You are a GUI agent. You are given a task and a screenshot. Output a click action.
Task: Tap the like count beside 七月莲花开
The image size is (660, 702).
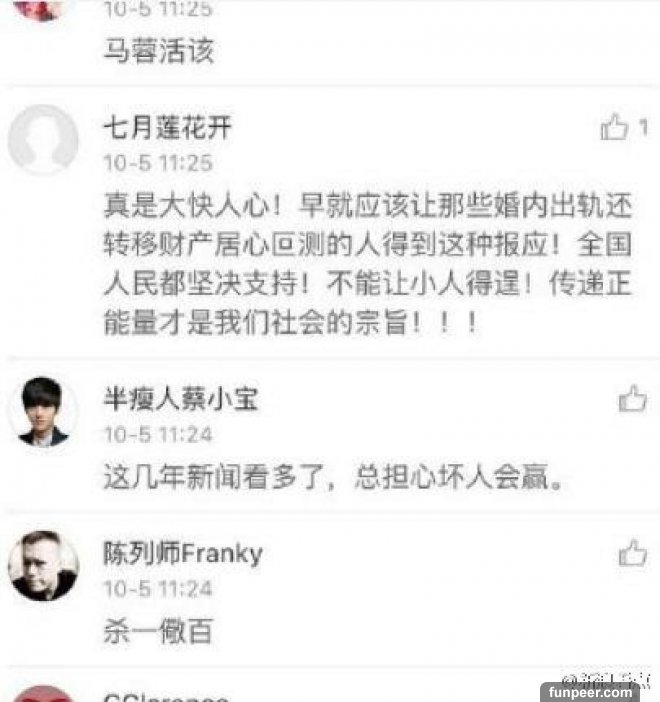643,128
